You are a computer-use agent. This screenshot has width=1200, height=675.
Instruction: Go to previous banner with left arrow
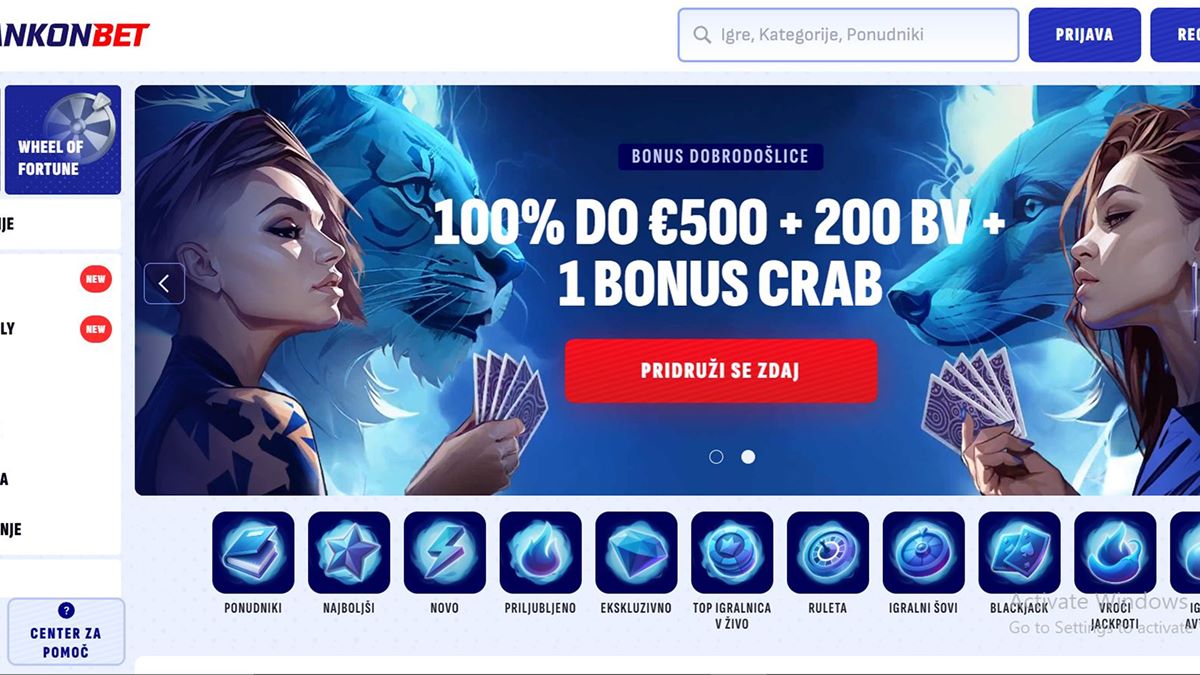(x=164, y=284)
